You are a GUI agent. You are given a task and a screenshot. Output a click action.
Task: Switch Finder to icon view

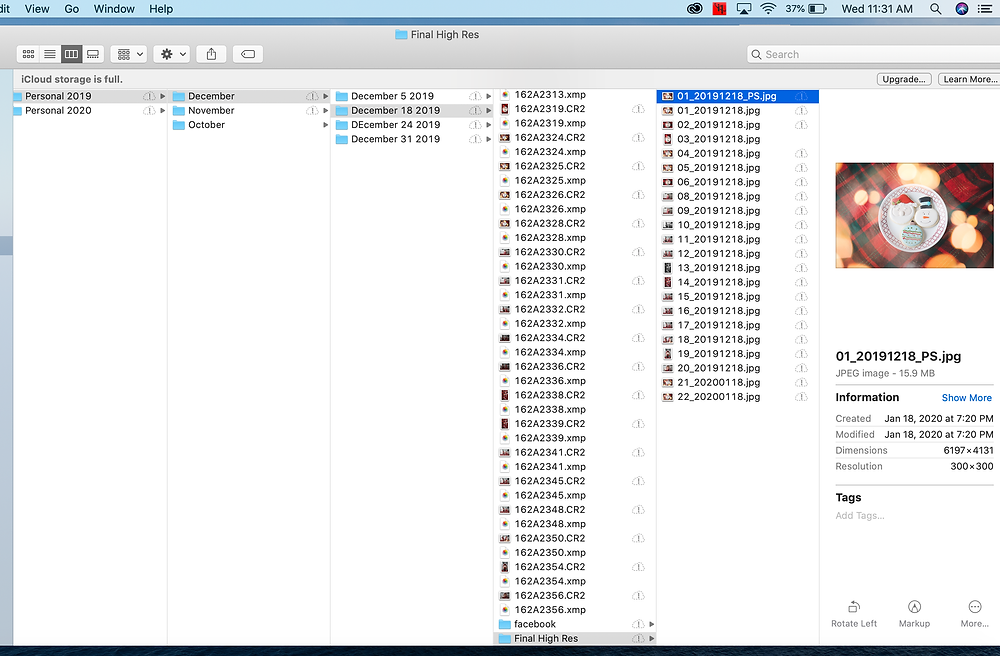click(28, 54)
